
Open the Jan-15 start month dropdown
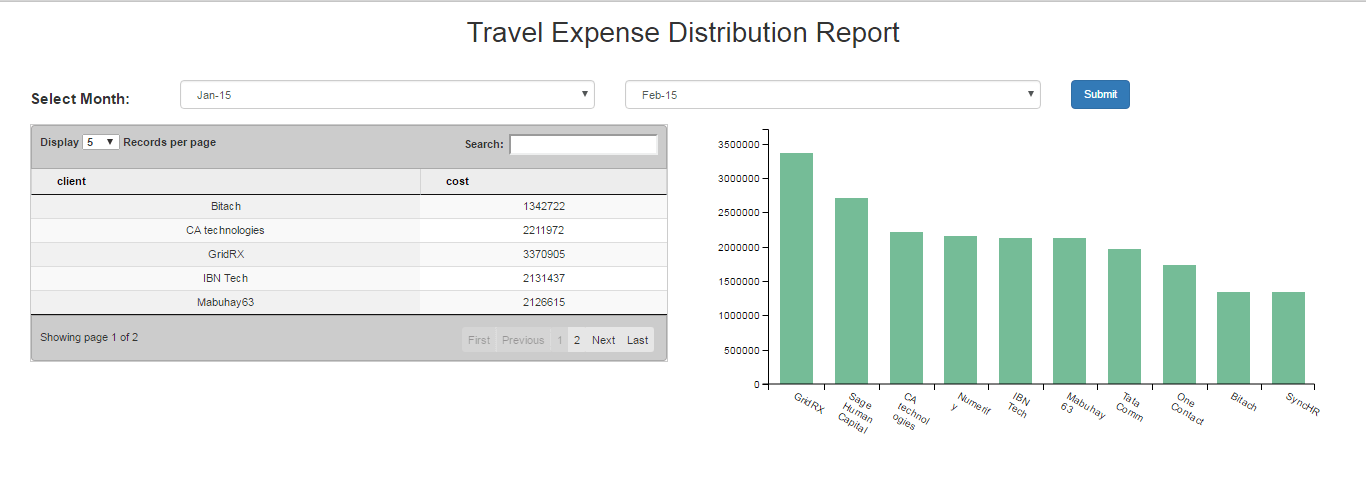point(387,95)
